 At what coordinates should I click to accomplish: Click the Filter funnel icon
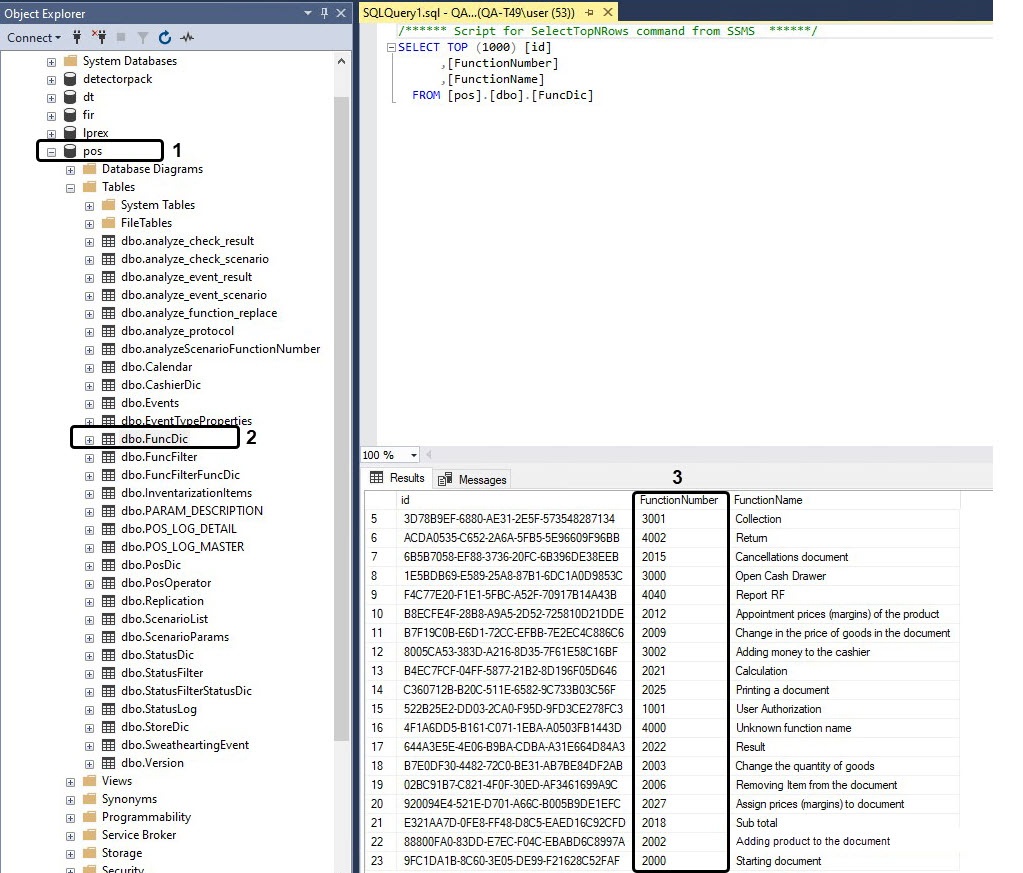(x=143, y=38)
